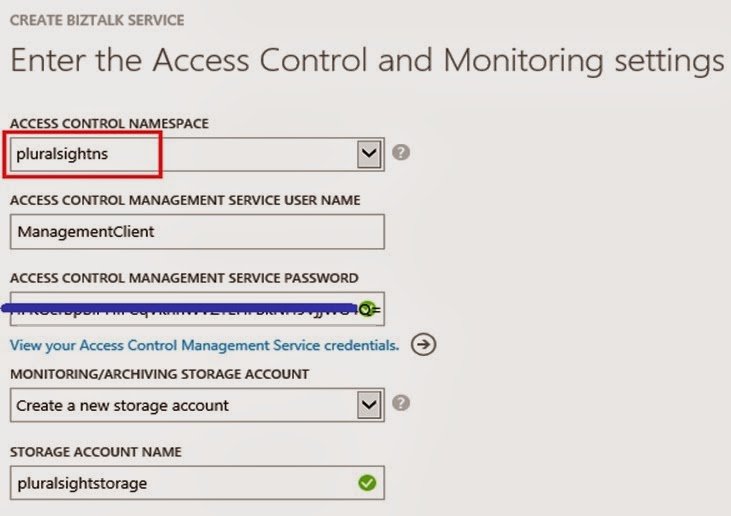
Task: Click the 'ACCESS CONTROL NAMESPACE' label
Action: pyautogui.click(x=109, y=123)
